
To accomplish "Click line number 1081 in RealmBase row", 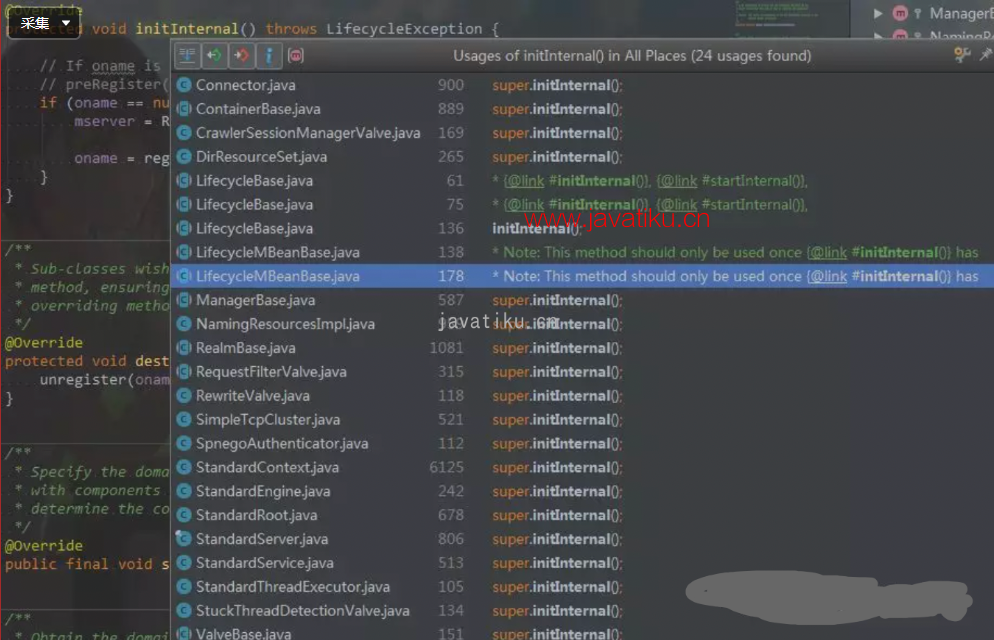I will point(446,348).
